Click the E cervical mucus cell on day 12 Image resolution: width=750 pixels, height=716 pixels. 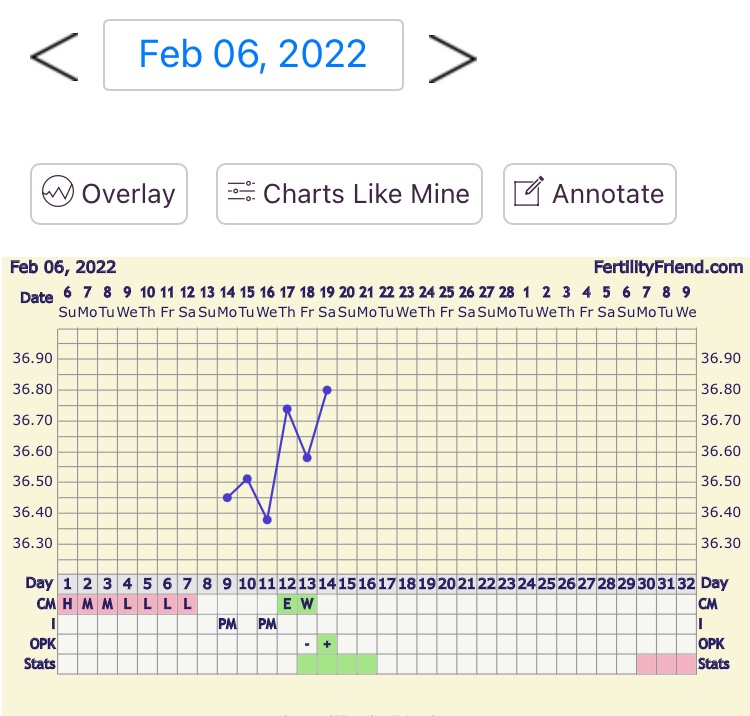coord(287,603)
